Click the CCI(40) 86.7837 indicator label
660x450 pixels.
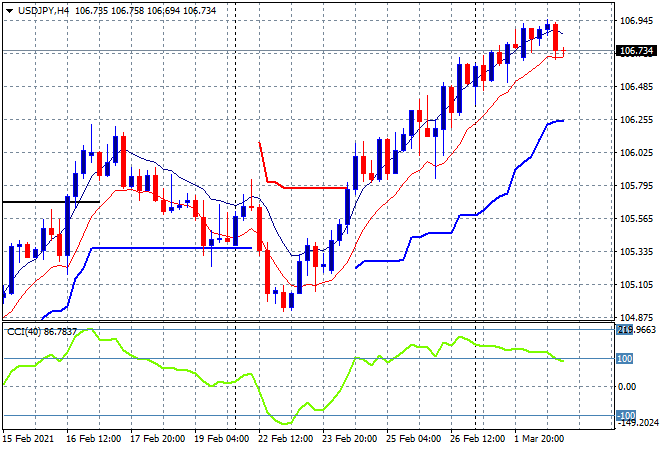click(x=42, y=332)
